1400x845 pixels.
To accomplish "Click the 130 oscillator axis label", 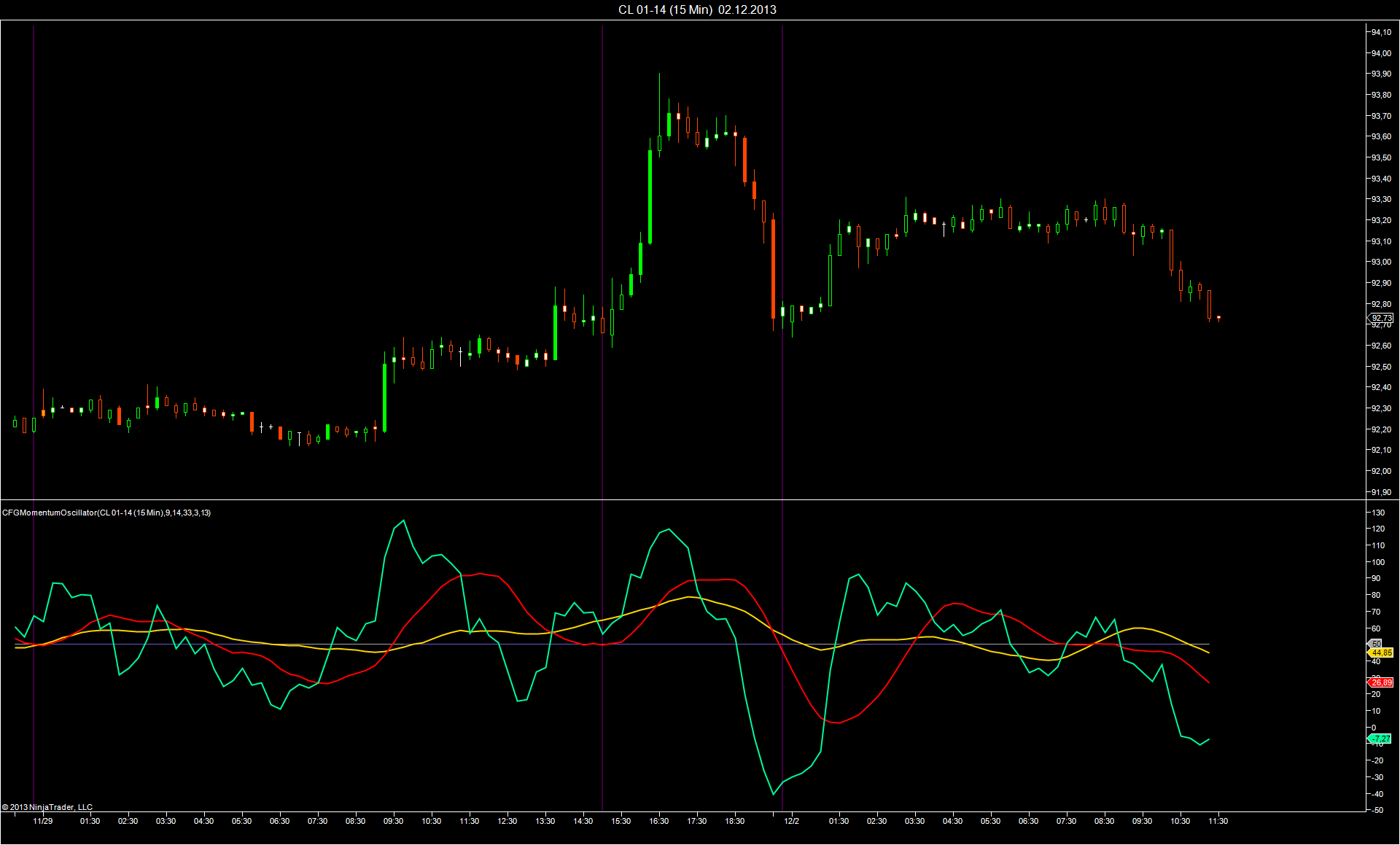I will [1378, 513].
